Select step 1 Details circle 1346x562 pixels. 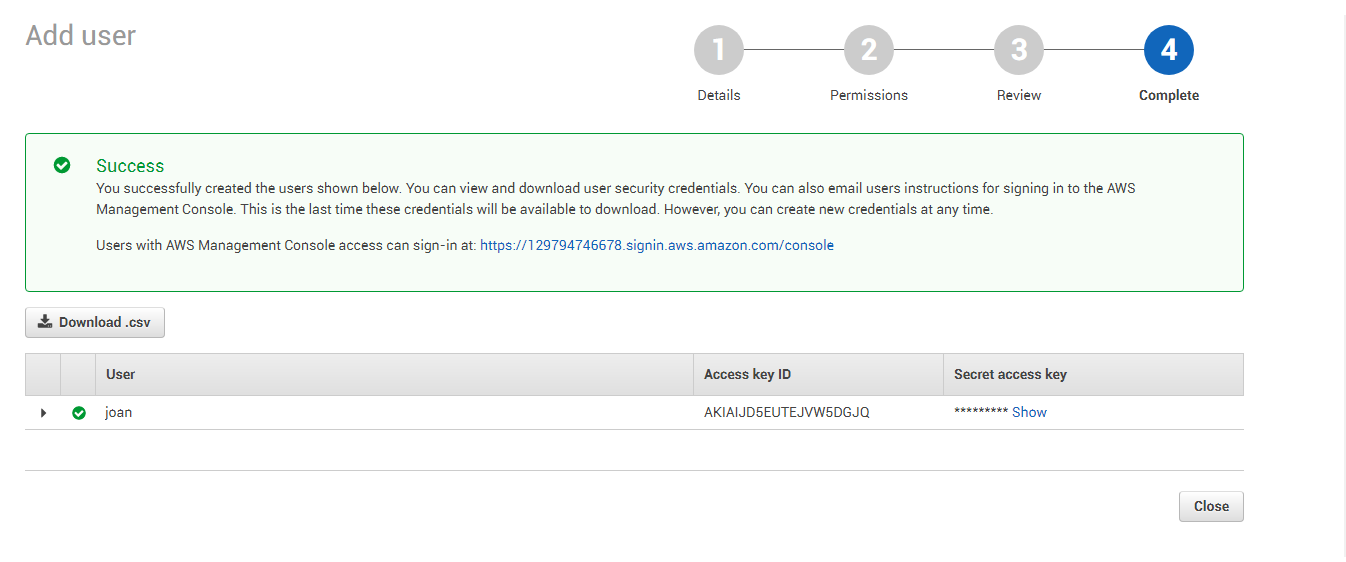719,50
